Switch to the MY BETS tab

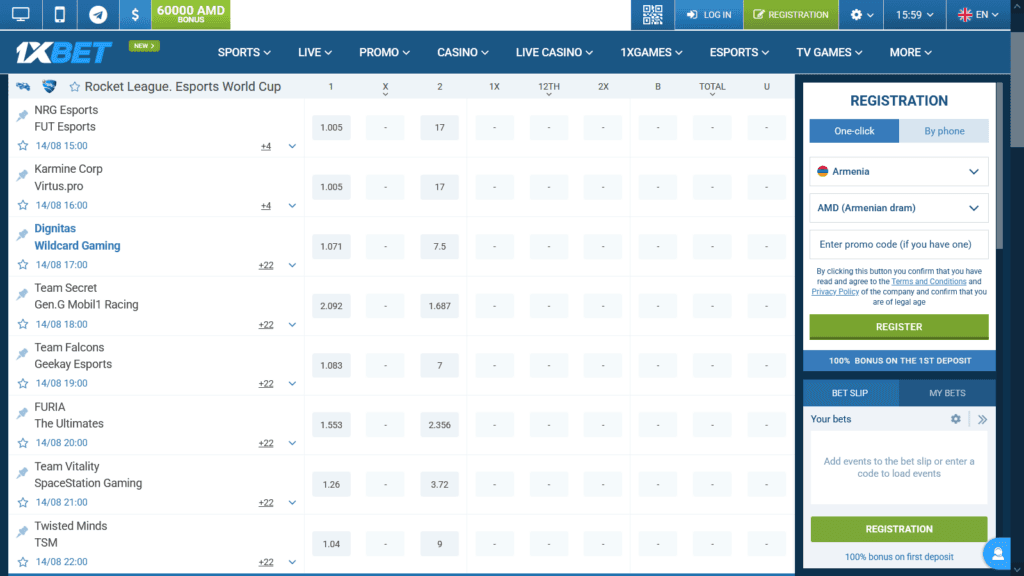947,392
